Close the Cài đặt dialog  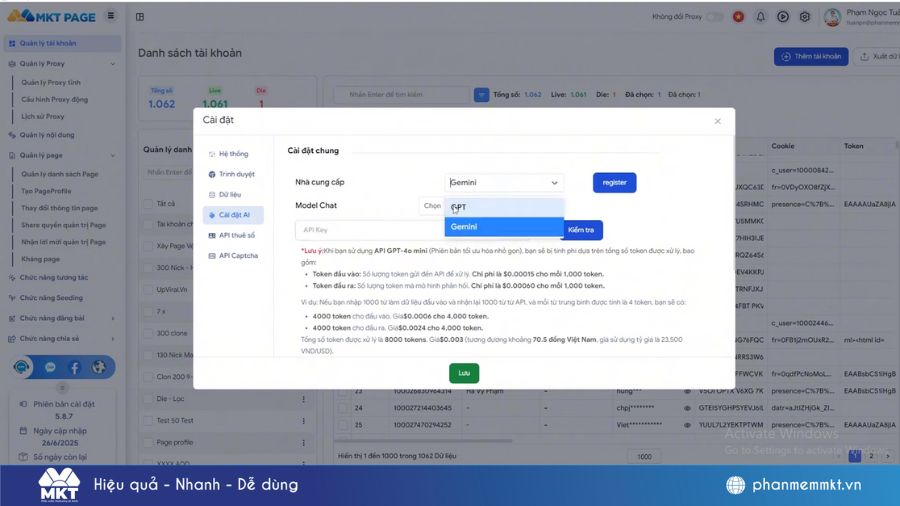click(x=717, y=121)
